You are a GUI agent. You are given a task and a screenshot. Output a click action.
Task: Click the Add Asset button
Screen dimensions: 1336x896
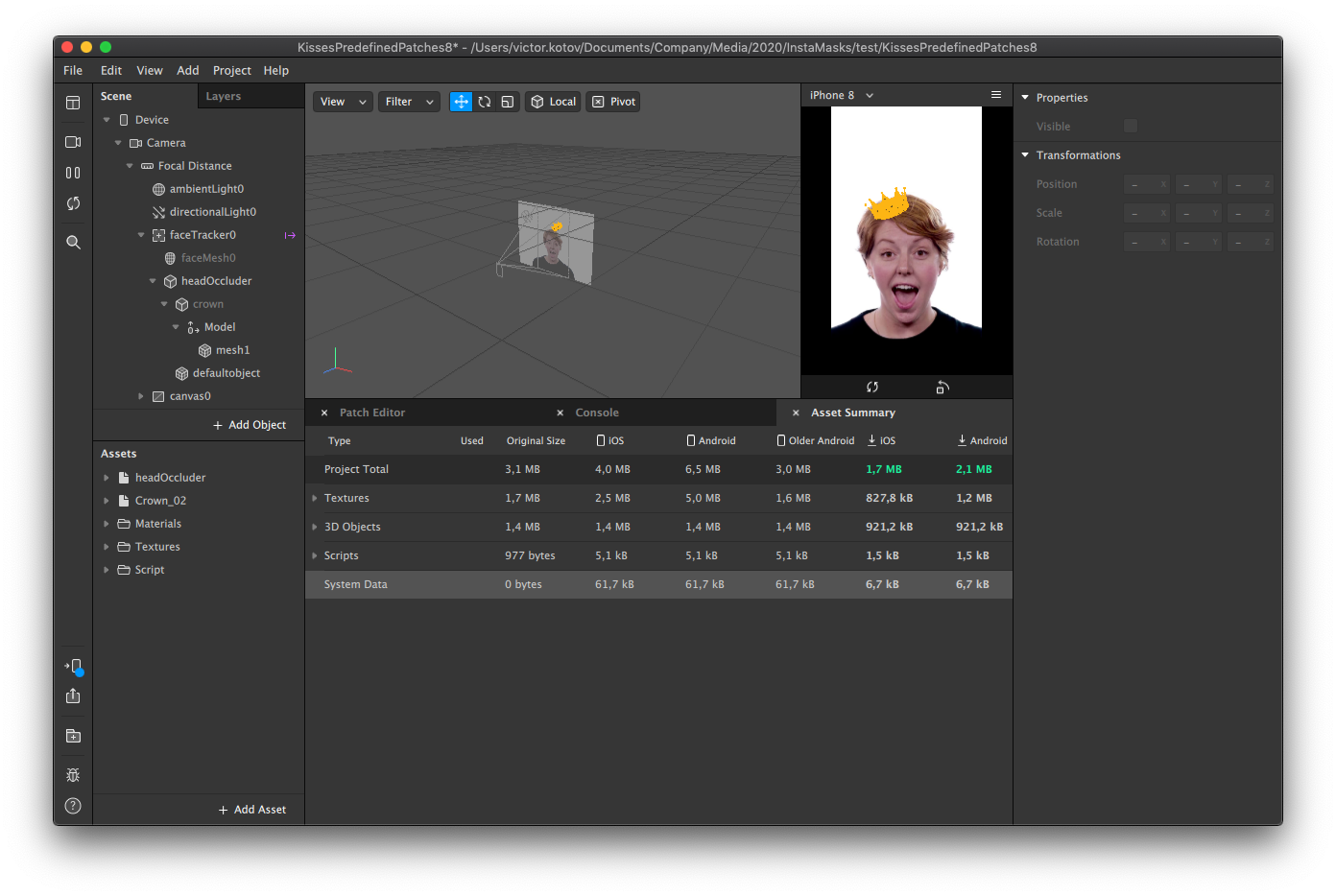click(x=252, y=810)
